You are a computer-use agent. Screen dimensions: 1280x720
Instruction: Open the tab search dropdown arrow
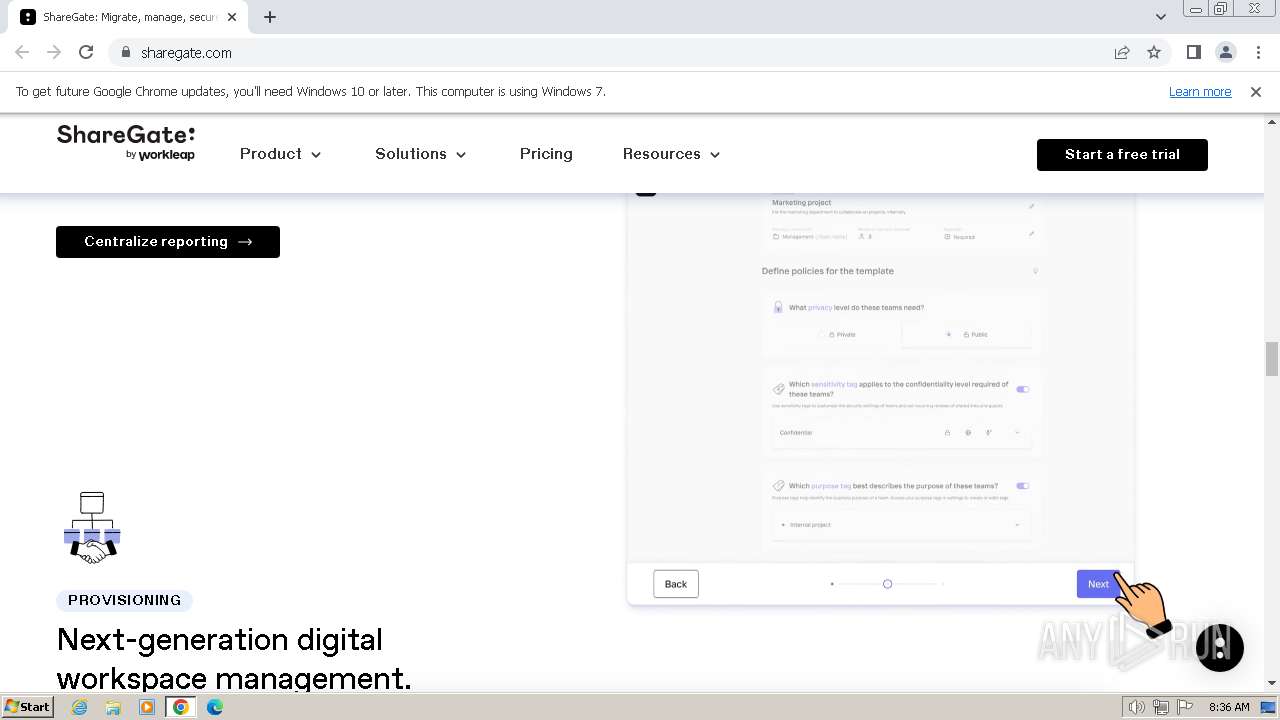tap(1160, 17)
